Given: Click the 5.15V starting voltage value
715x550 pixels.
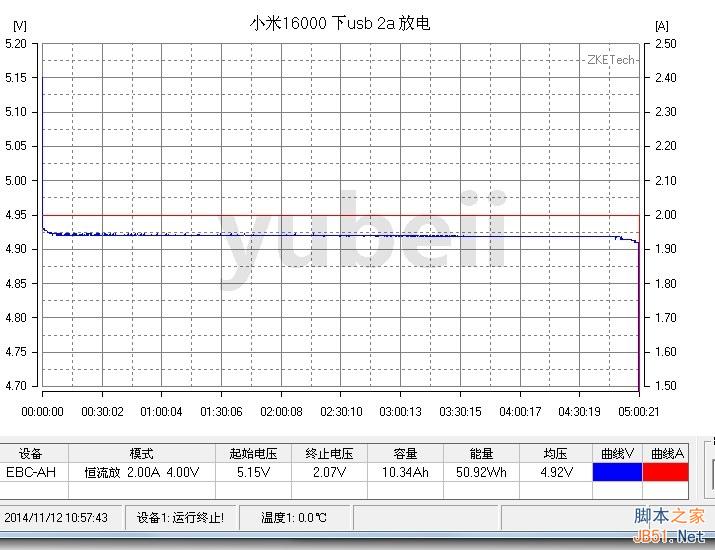Looking at the screenshot, I should (x=254, y=472).
